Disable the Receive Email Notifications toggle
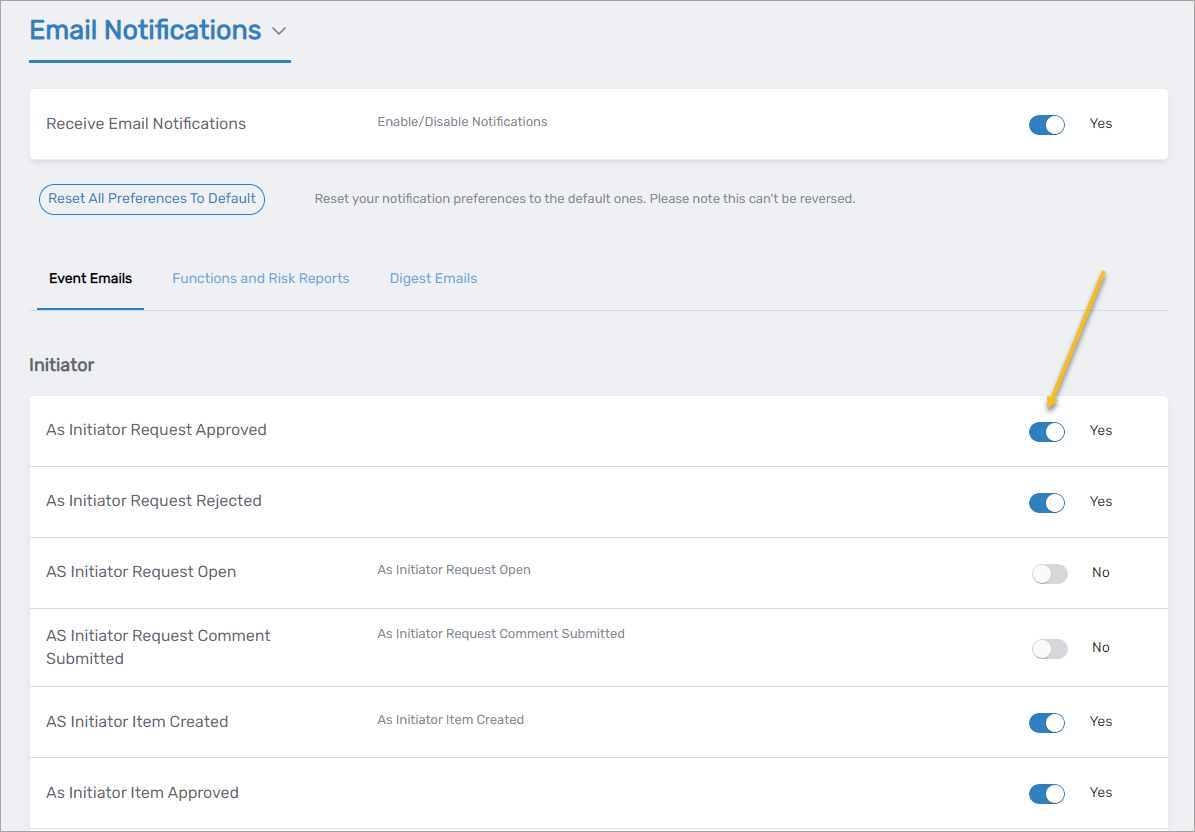The height and width of the screenshot is (832, 1195). [1046, 125]
